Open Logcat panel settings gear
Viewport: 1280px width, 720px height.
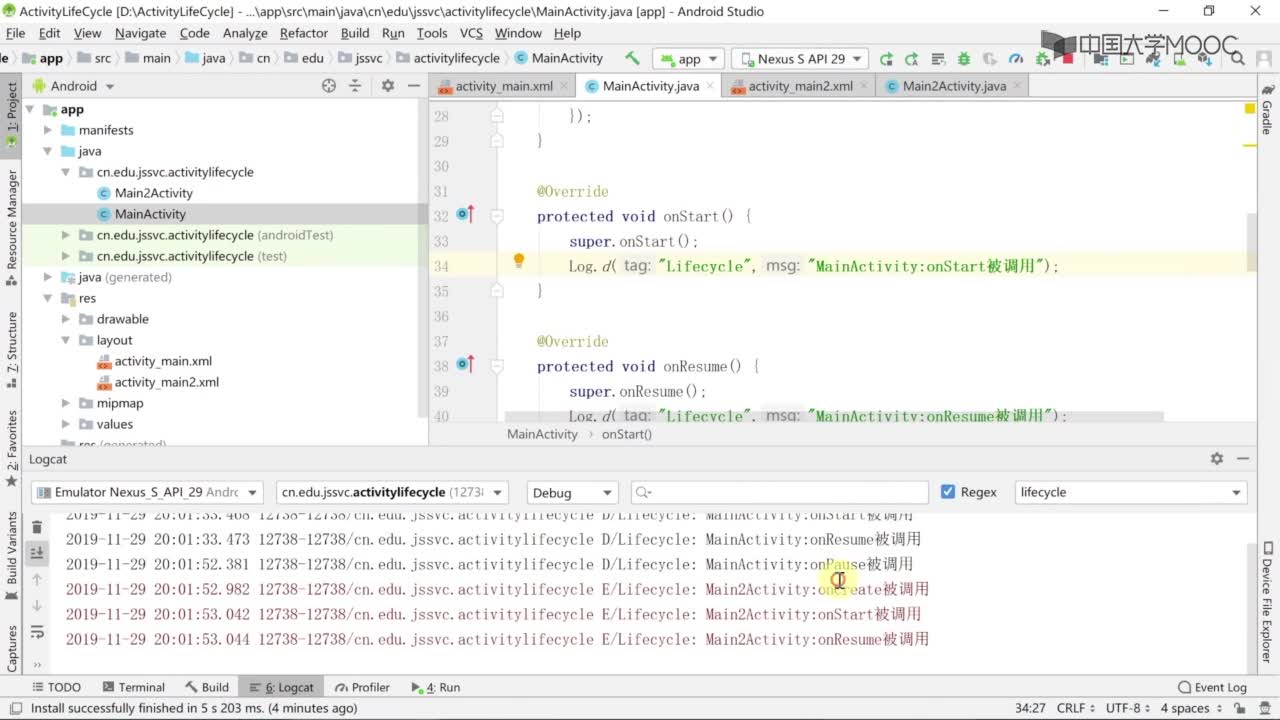click(x=1217, y=458)
